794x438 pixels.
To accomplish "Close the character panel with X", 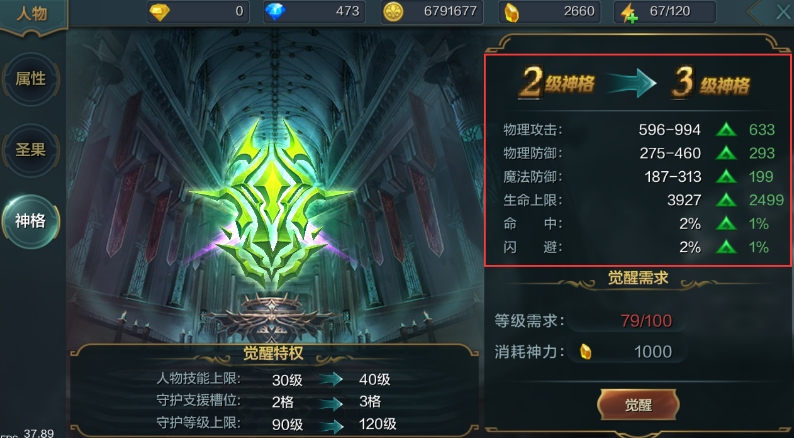I will 783,12.
